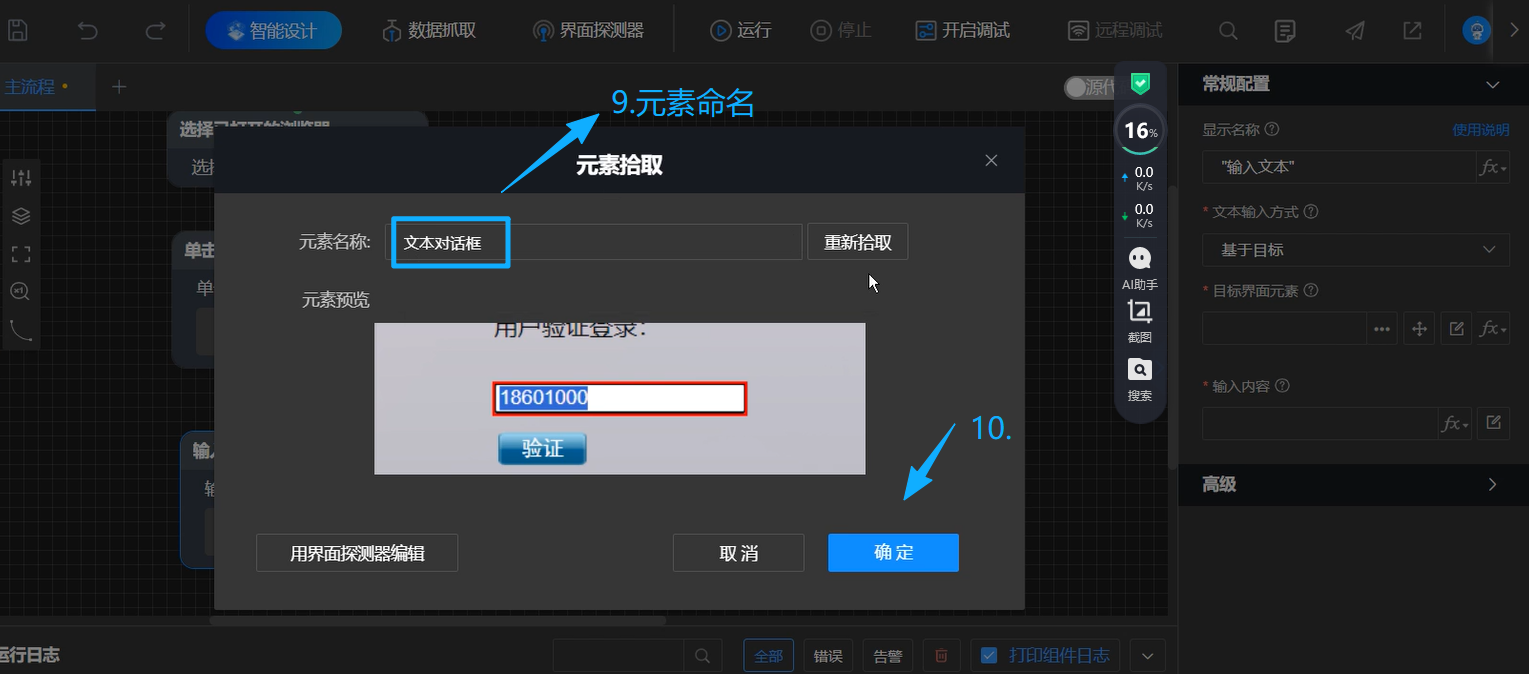Screen dimensions: 1529x674
Task: Select the 智能设计 (smart design) tool
Action: (273, 30)
